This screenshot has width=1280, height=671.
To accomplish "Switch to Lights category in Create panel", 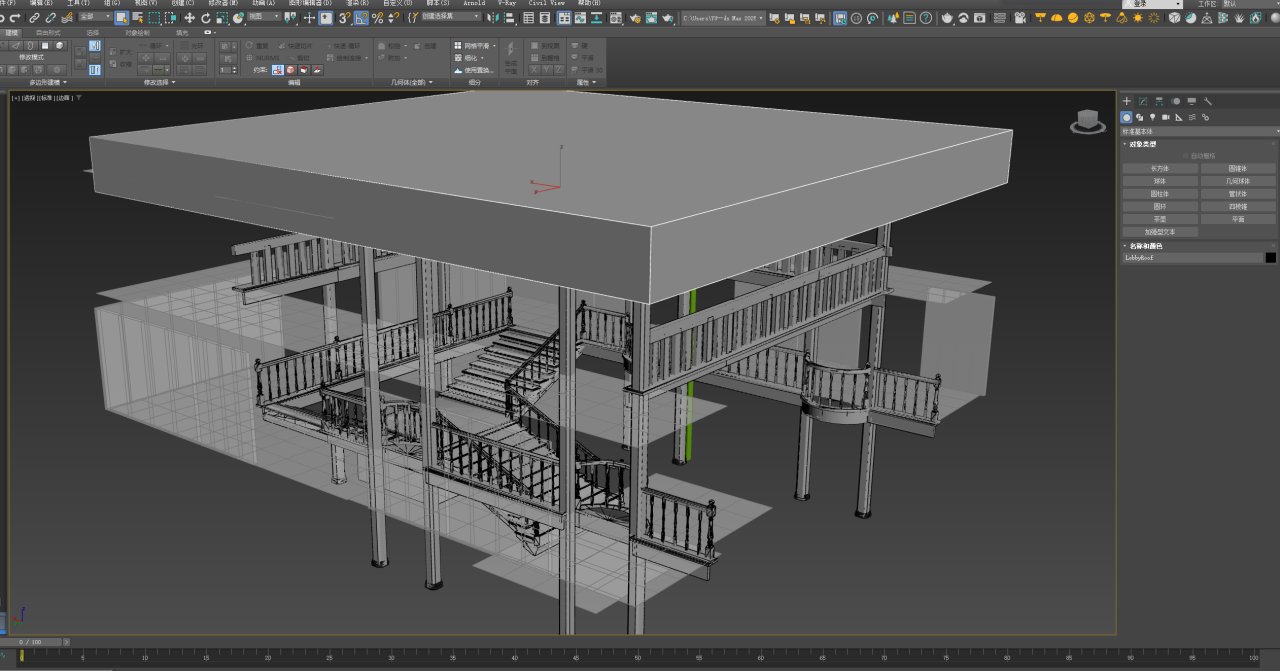I will click(1153, 117).
